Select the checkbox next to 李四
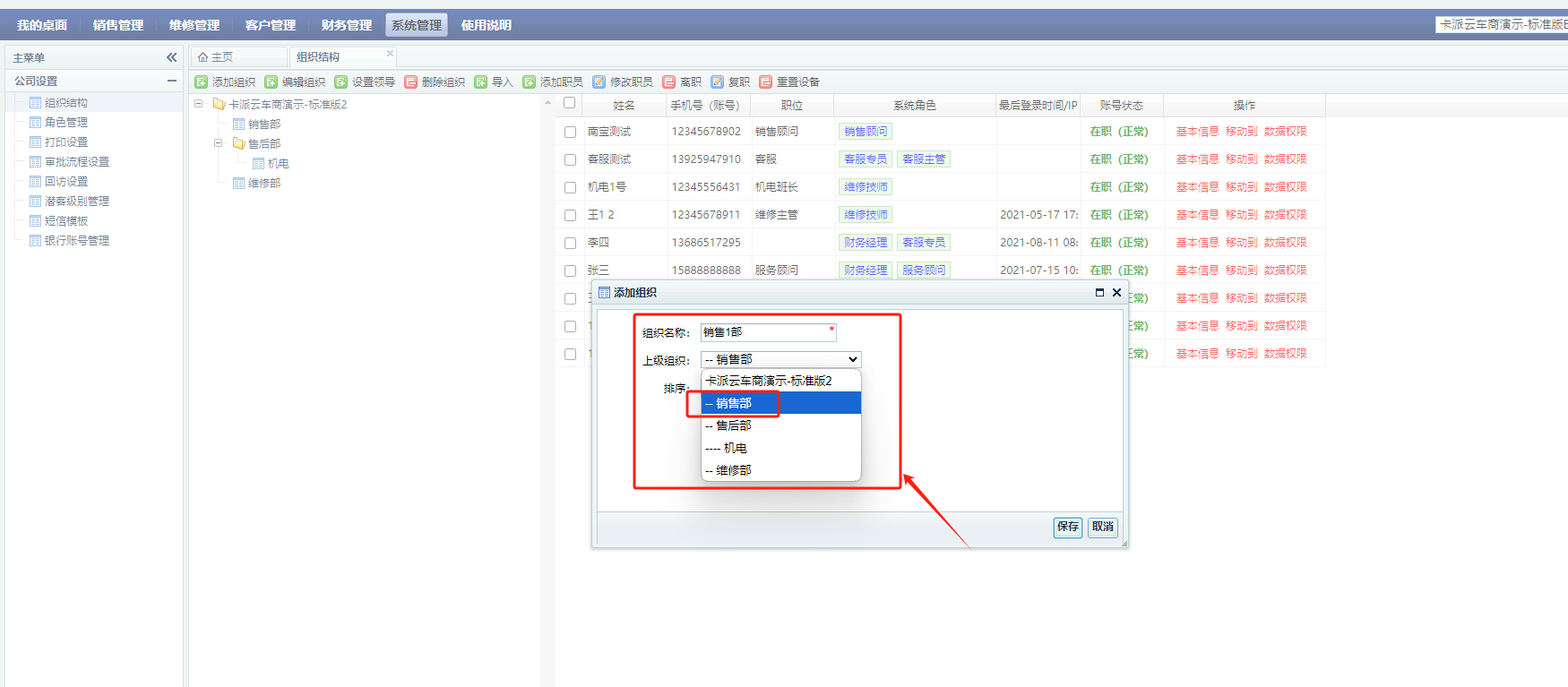The width and height of the screenshot is (1568, 687). point(570,243)
